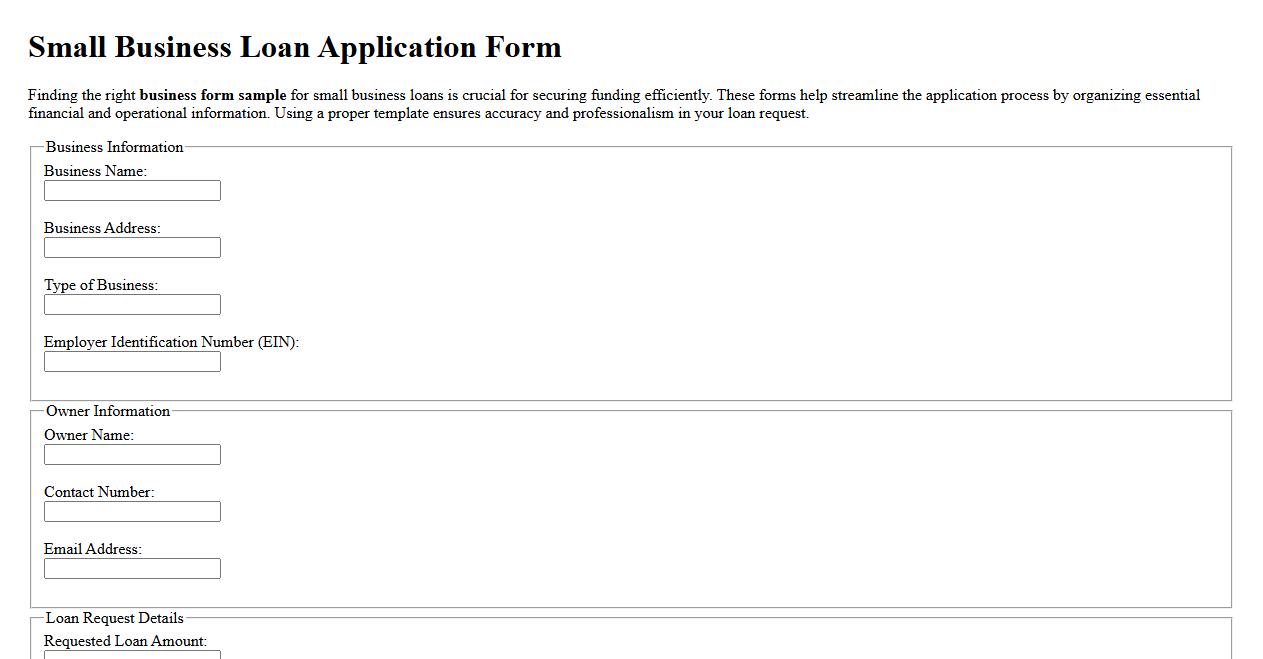Click the Business Name input field
This screenshot has width=1263, height=659.
point(131,190)
